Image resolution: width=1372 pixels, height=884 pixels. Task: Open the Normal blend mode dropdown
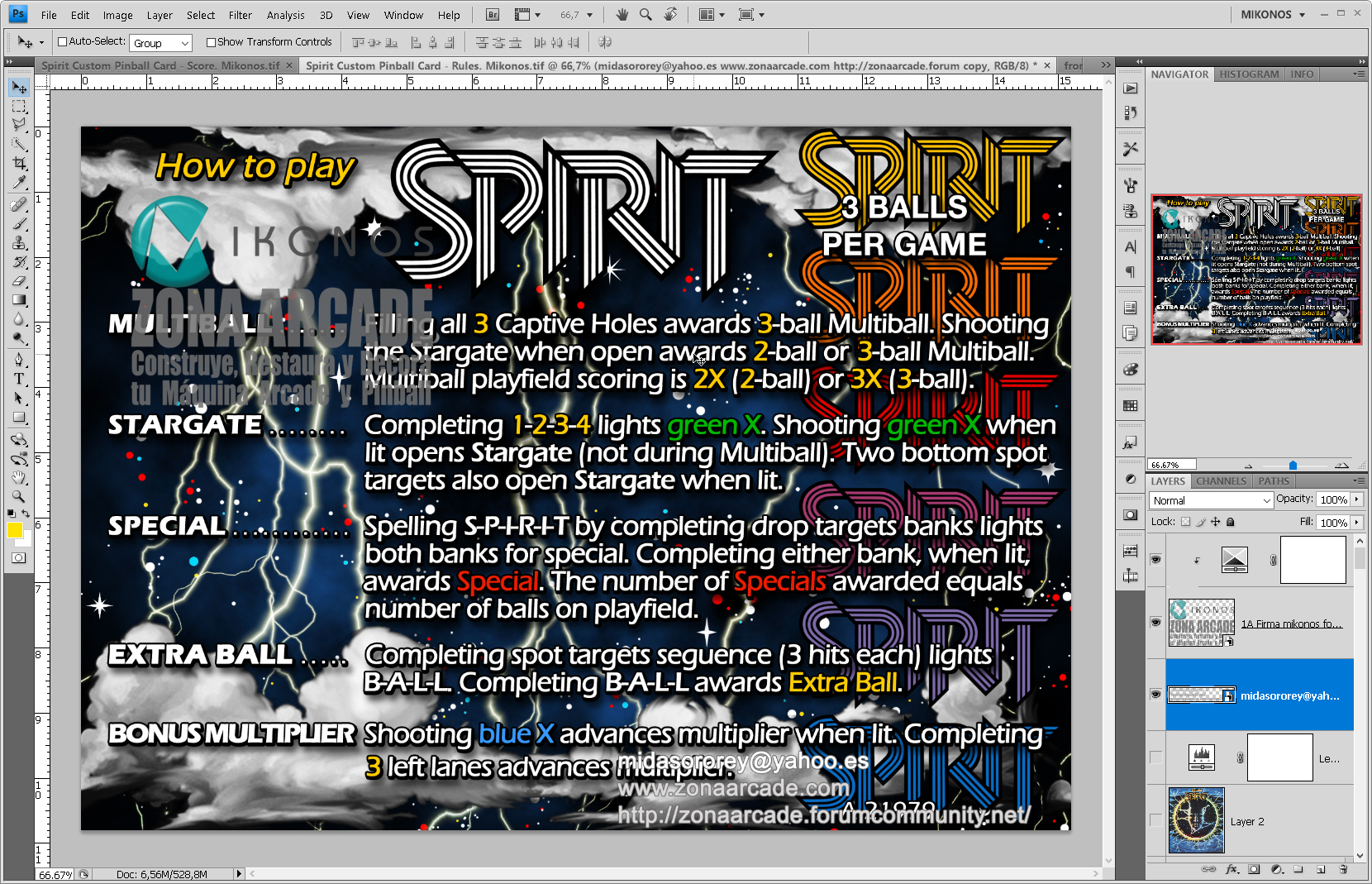click(1211, 500)
